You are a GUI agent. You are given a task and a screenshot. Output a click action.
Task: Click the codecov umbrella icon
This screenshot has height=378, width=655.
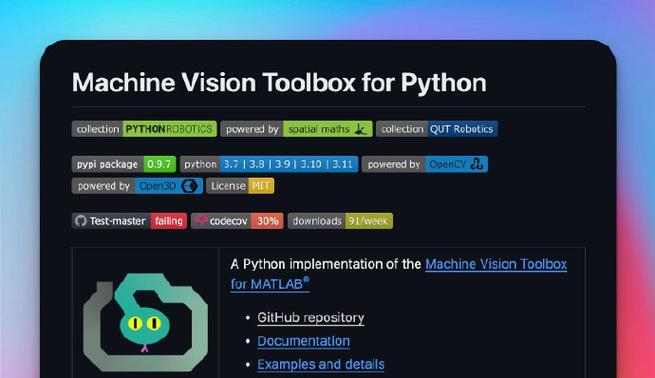coord(201,220)
